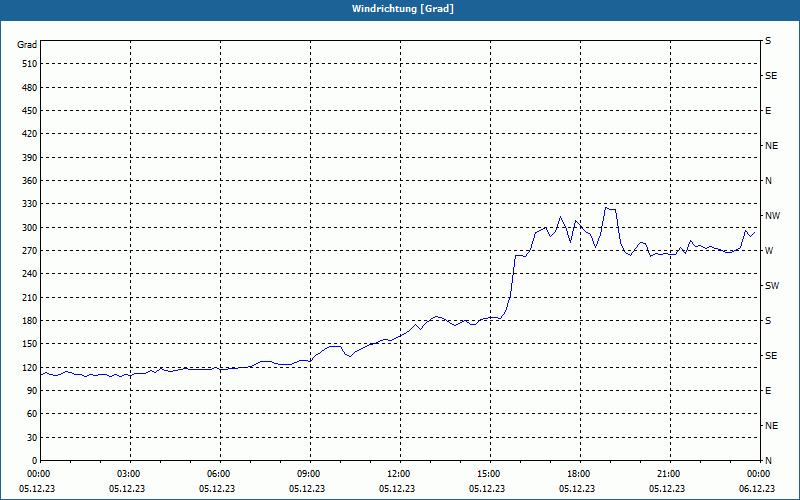Image resolution: width=800 pixels, height=500 pixels.
Task: Click the y-axis value "300"
Action: 30,227
